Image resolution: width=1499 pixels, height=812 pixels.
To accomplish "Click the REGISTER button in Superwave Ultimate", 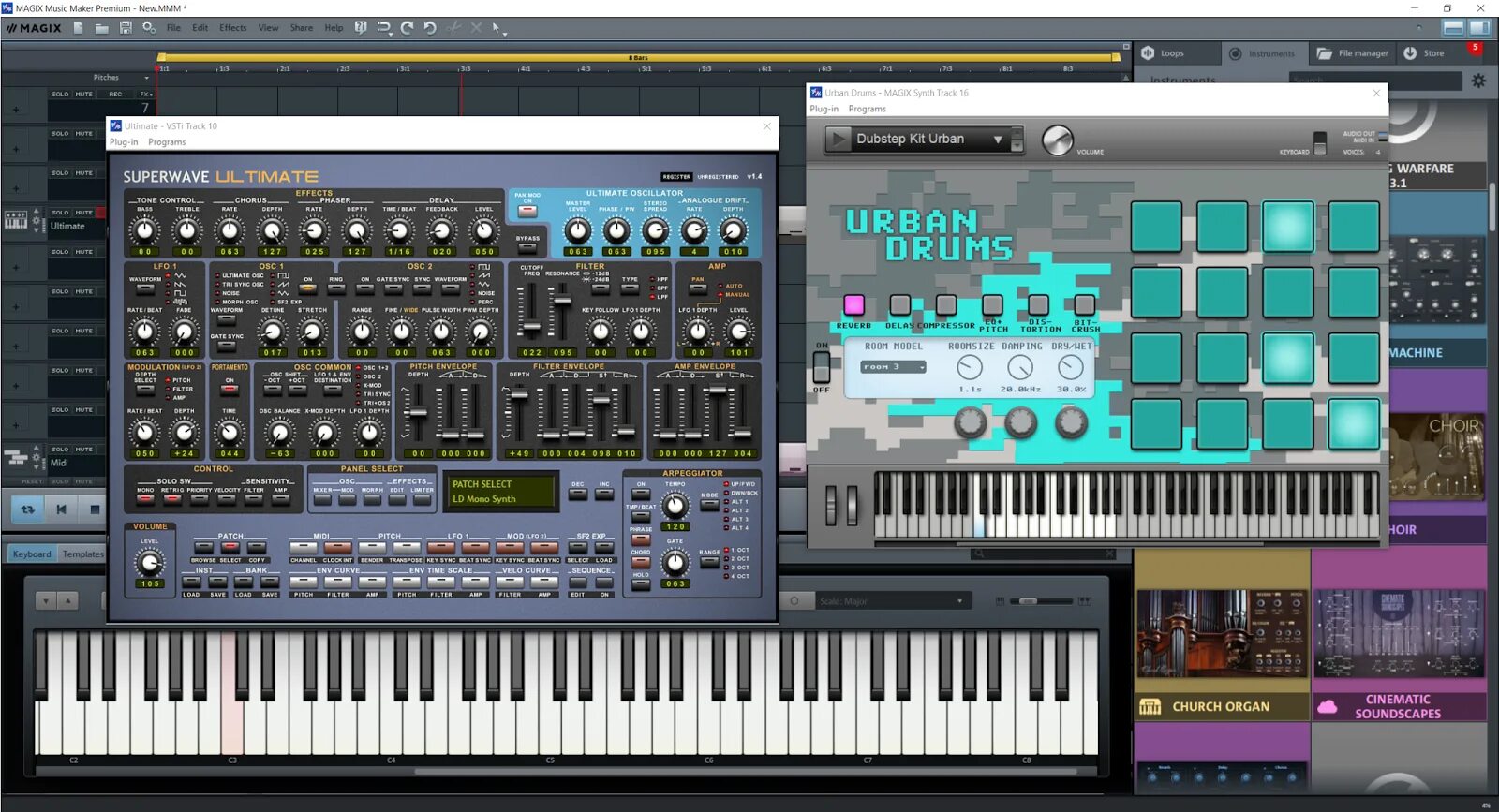I will point(676,176).
